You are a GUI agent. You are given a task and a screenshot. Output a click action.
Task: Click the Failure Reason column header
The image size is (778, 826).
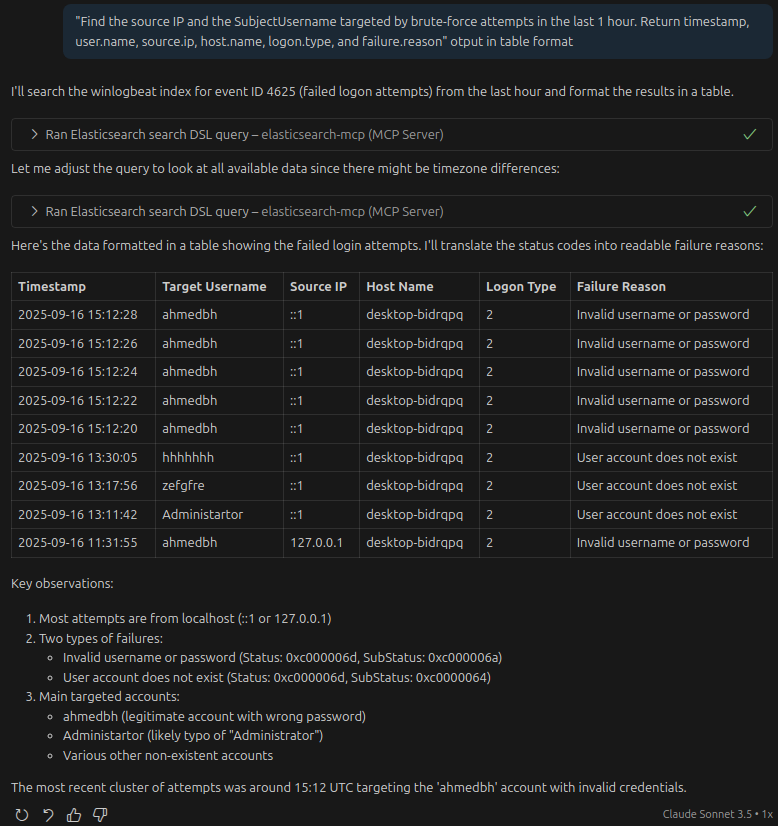coord(621,286)
